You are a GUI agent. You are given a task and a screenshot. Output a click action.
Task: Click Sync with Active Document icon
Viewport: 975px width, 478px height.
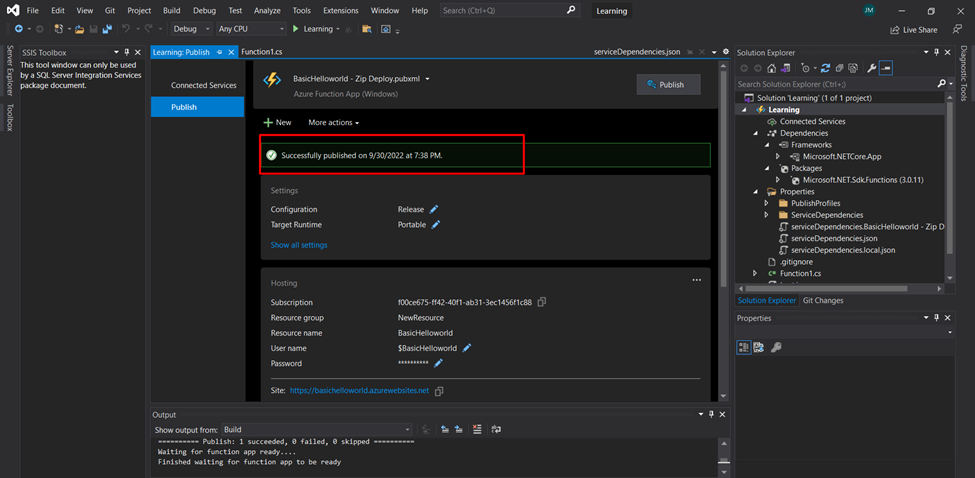(826, 68)
